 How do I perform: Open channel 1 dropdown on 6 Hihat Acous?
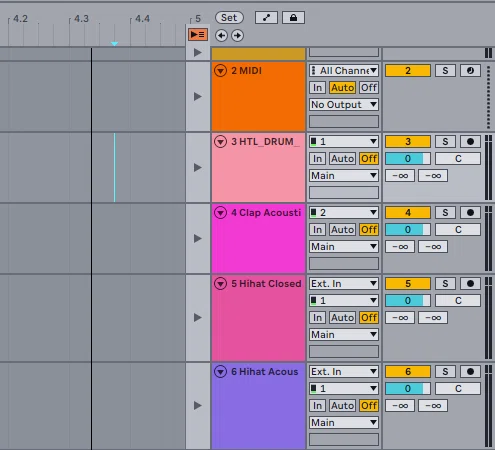click(x=344, y=388)
